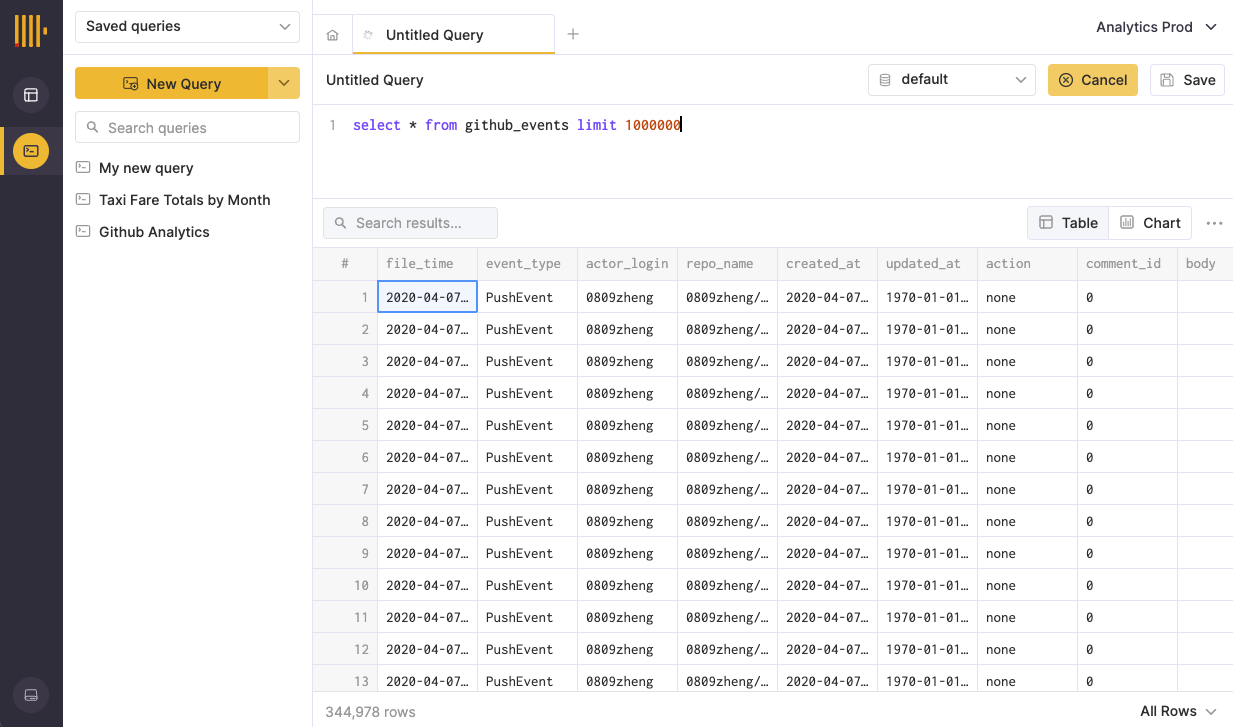
Task: Switch results view to Chart
Action: click(x=1150, y=222)
